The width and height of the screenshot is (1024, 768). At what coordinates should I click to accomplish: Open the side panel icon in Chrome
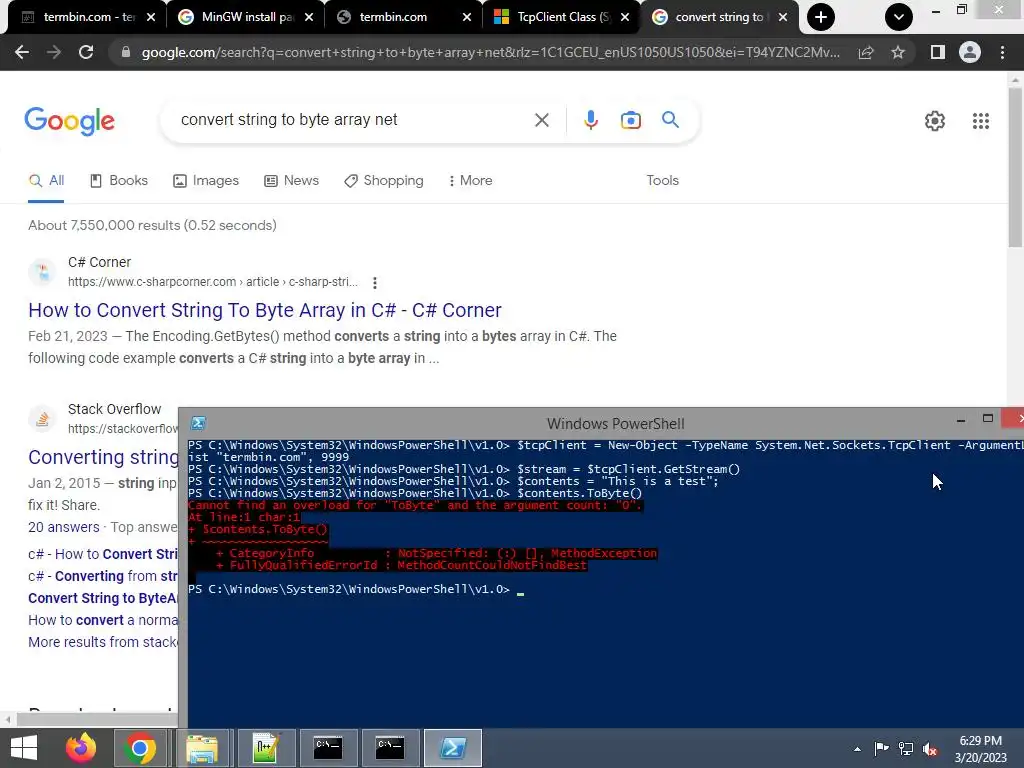point(937,52)
